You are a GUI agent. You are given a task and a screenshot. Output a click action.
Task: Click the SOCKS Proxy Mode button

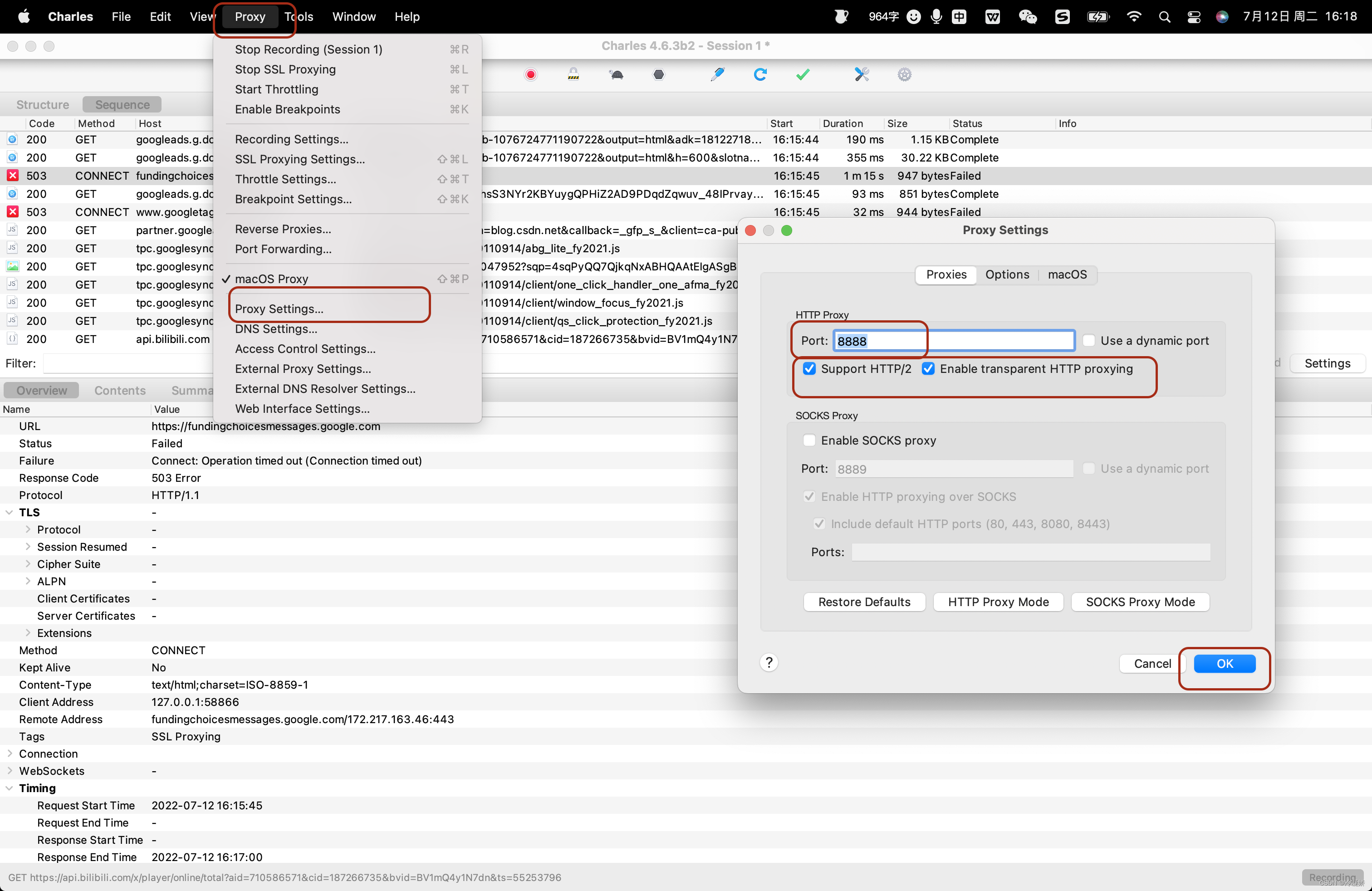coord(1140,602)
